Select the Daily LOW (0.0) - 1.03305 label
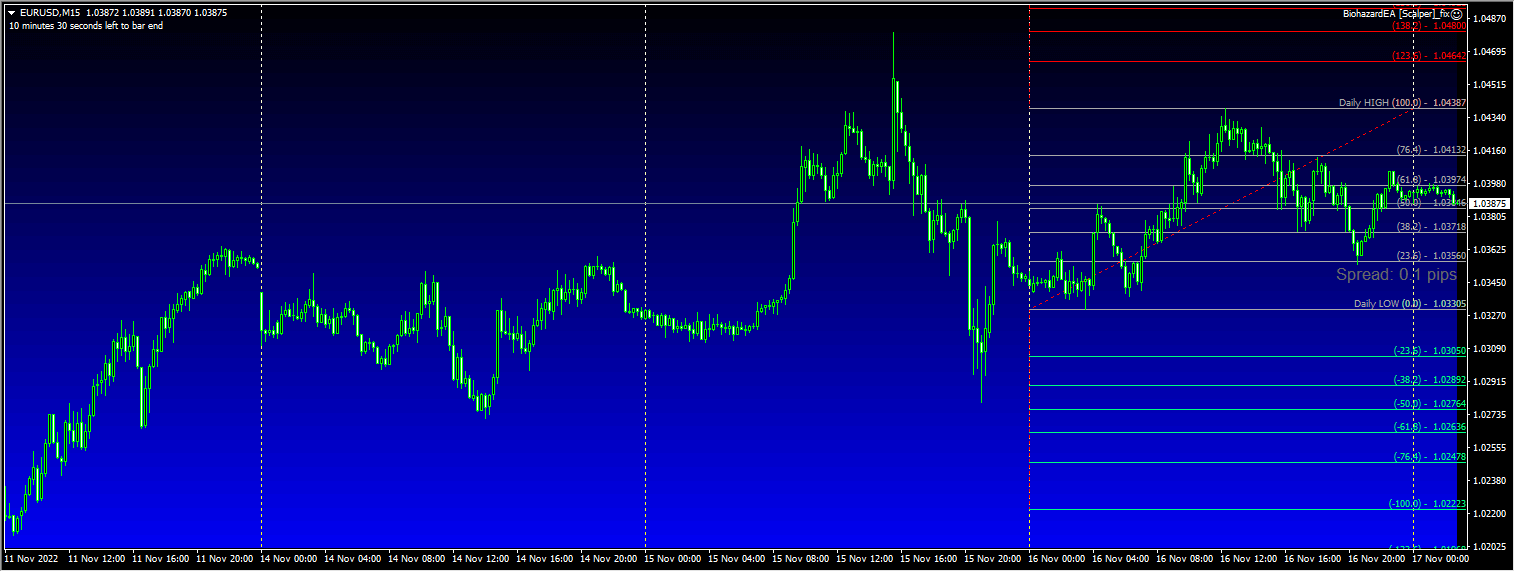Viewport: 1515px width, 572px height. pos(1410,303)
